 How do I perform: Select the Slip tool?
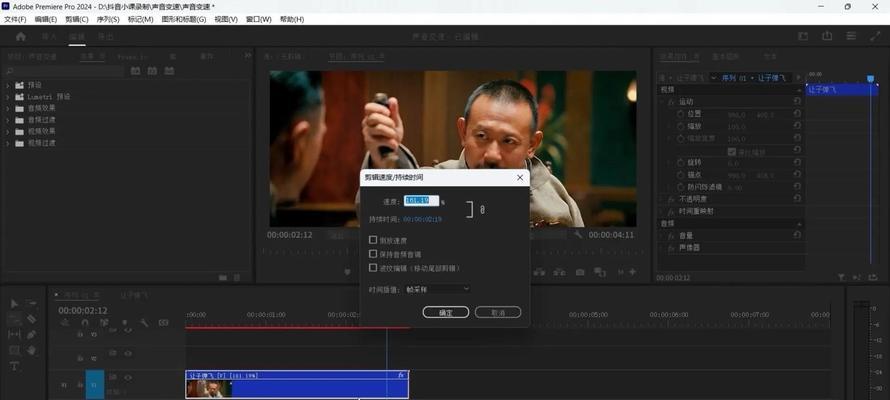coord(14,334)
